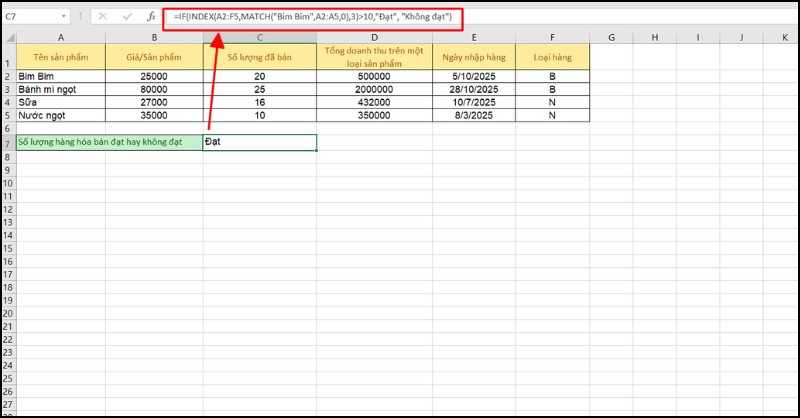
Task: Select cell with value 2000000
Action: point(374,89)
